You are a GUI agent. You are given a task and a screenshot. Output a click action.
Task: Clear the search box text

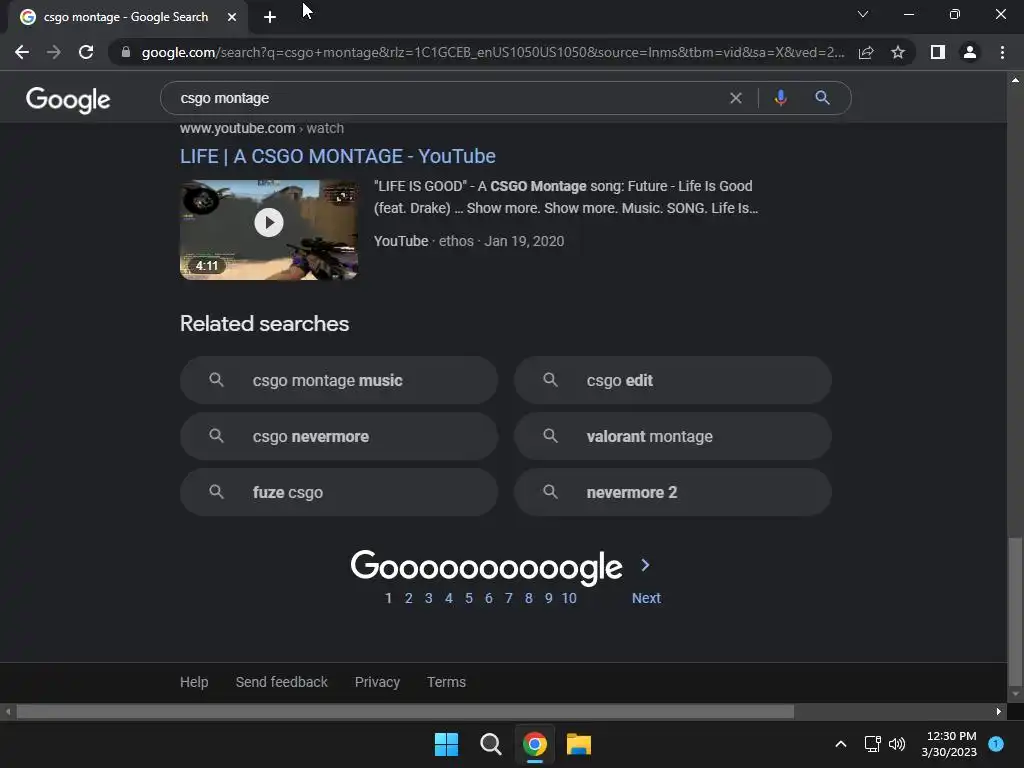pyautogui.click(x=736, y=98)
